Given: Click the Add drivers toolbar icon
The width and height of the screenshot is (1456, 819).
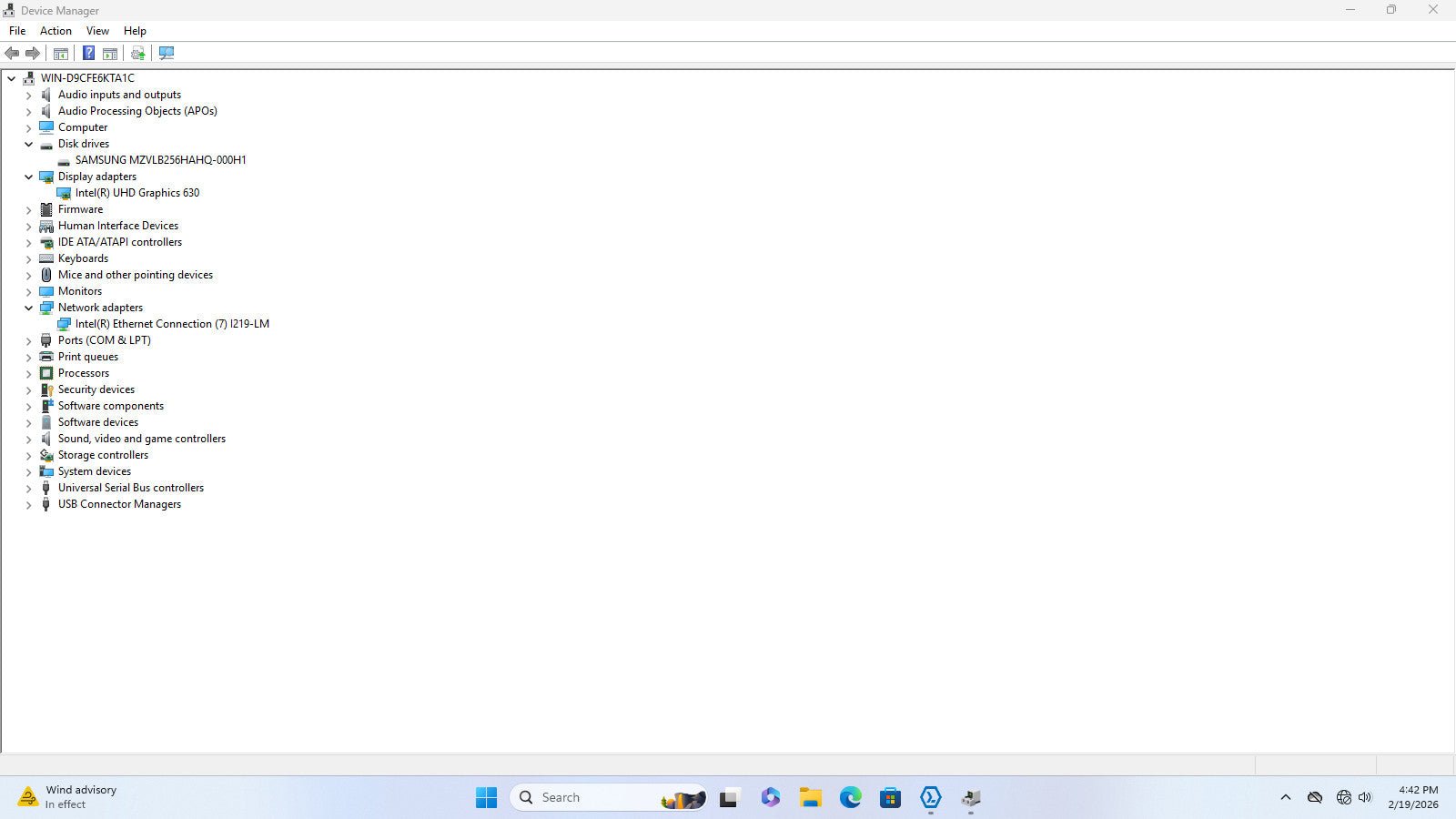Looking at the screenshot, I should point(138,54).
